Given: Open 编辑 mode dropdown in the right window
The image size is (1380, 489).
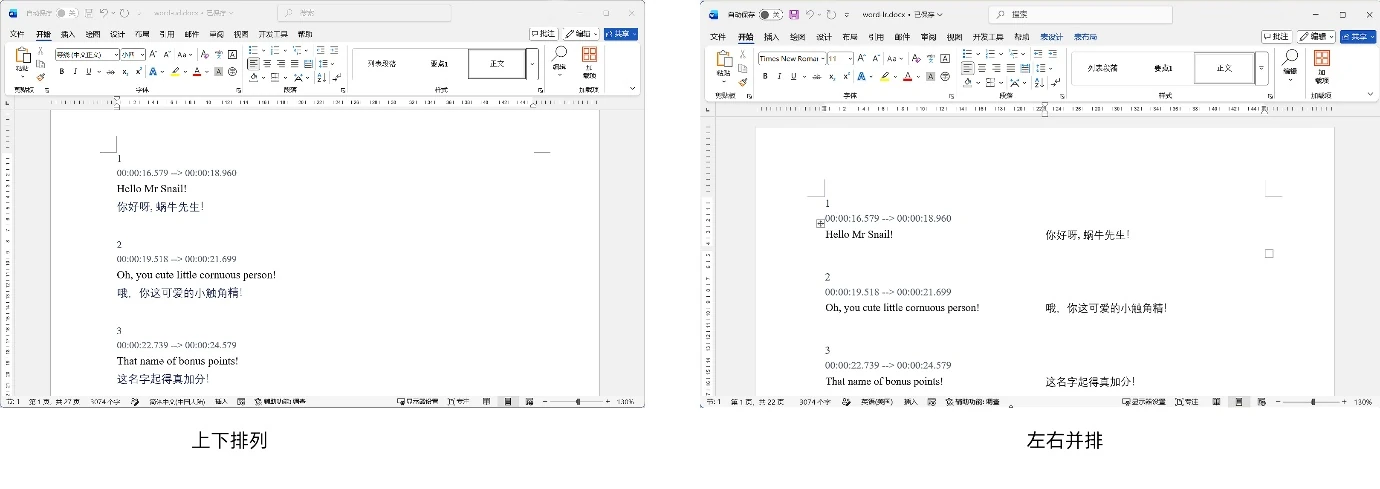Looking at the screenshot, I should [1316, 37].
